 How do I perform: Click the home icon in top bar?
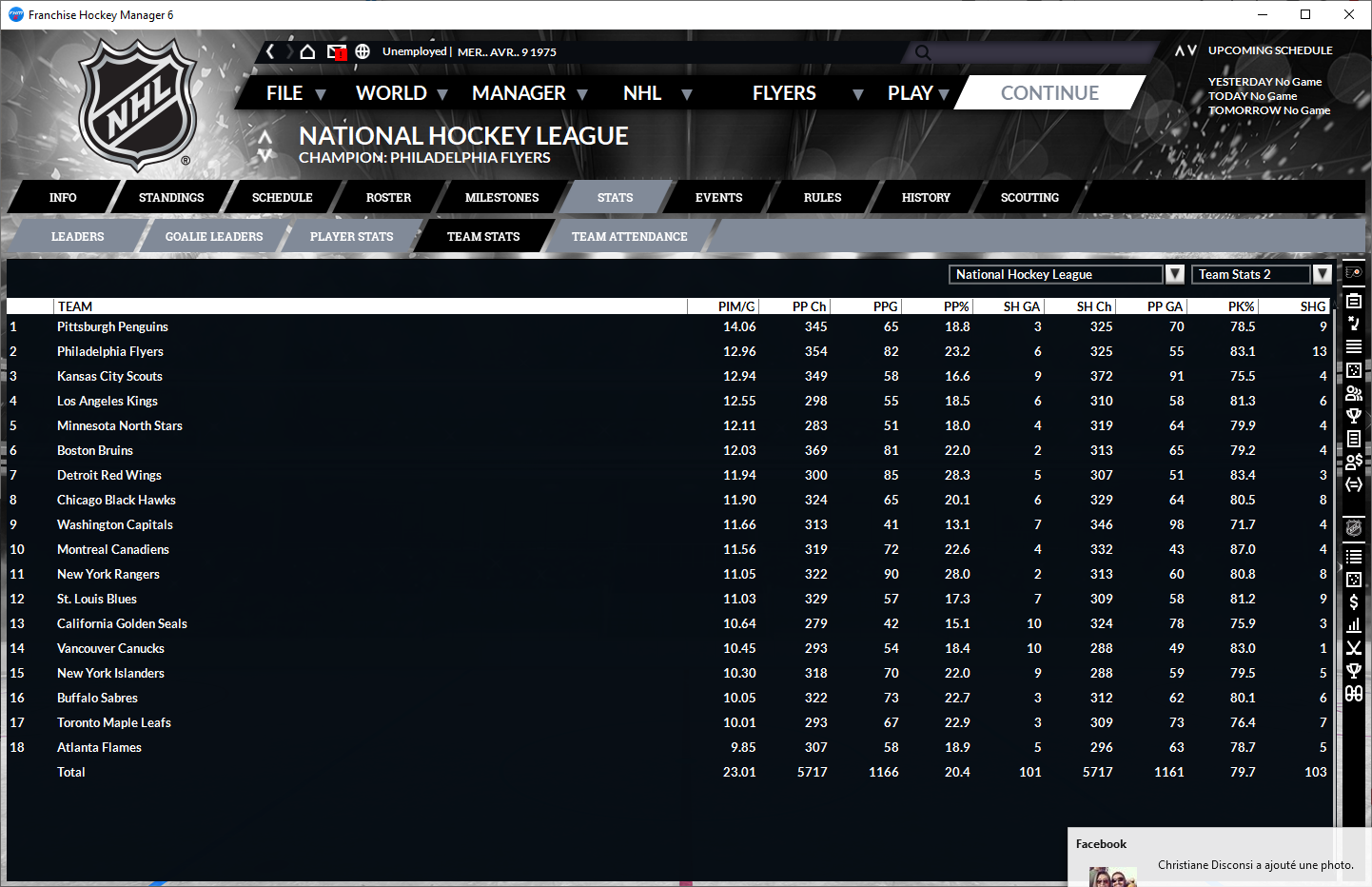click(307, 51)
